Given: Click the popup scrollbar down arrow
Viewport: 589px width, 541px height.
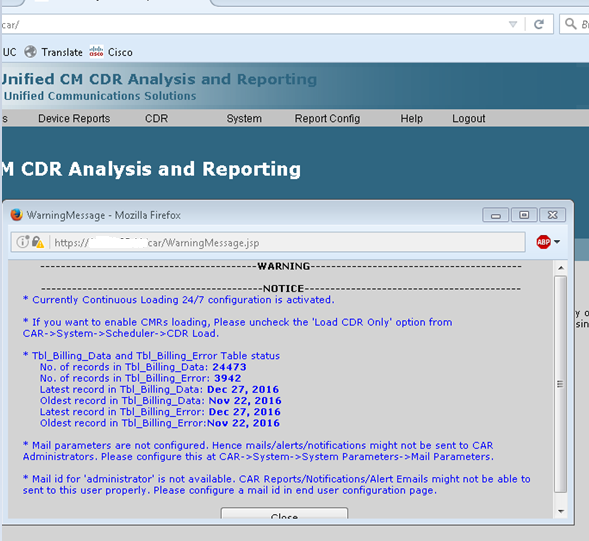Looking at the screenshot, I should tap(560, 511).
